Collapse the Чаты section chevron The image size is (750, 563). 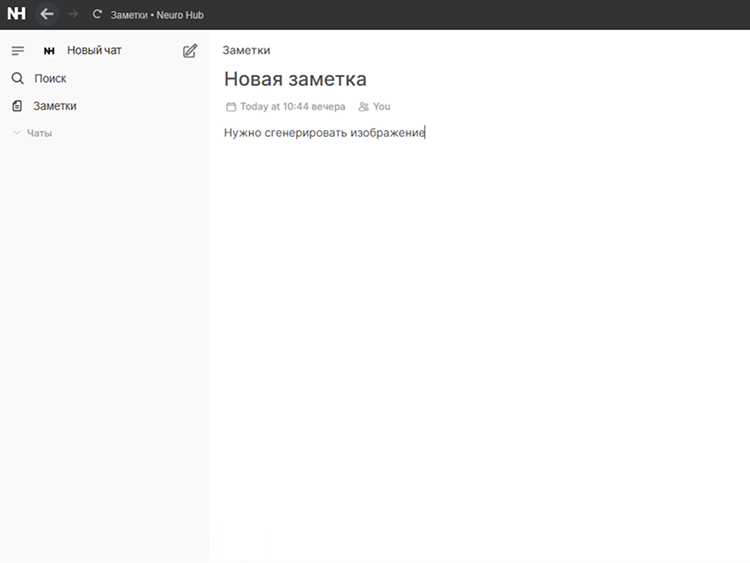click(17, 132)
